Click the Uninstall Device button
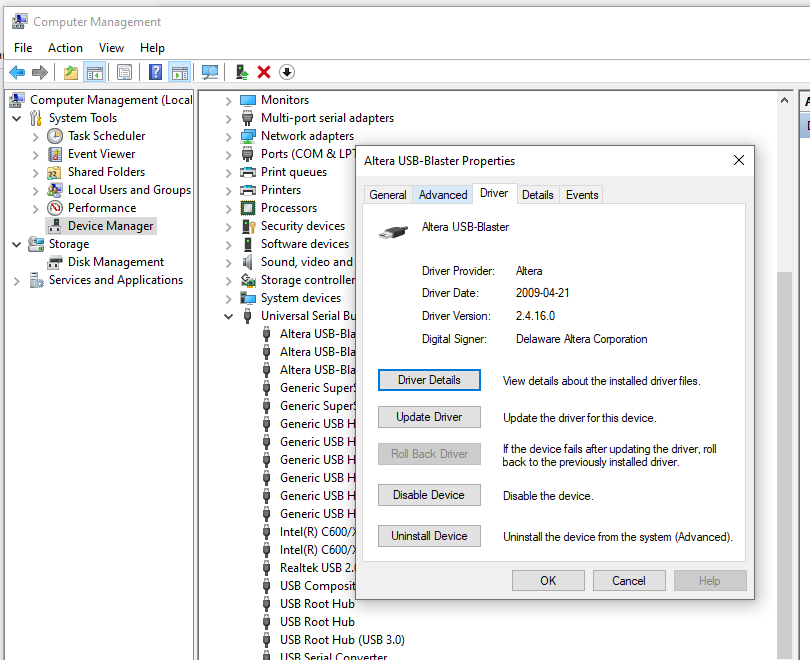 429,536
